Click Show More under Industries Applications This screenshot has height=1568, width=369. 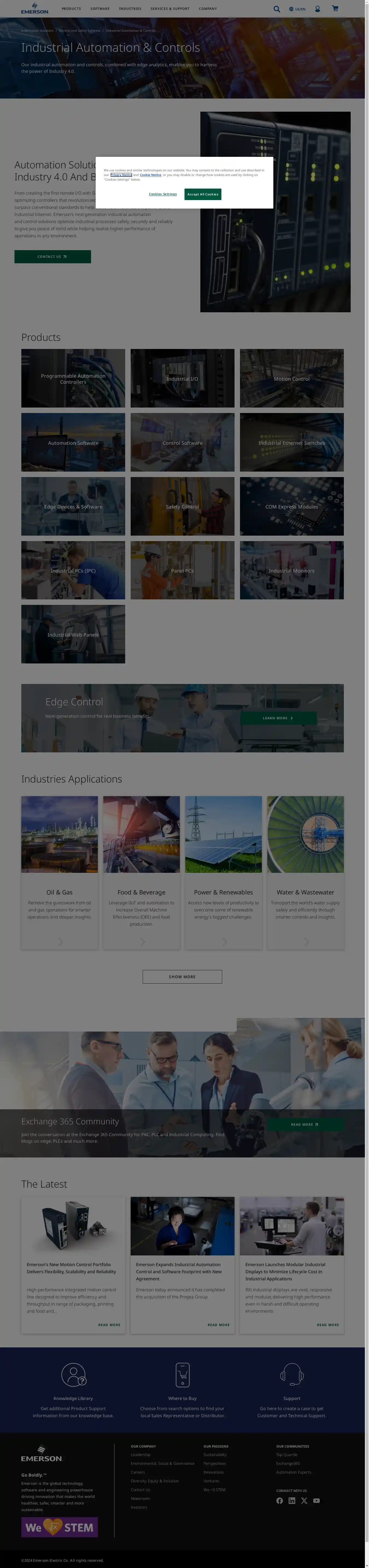pos(182,976)
